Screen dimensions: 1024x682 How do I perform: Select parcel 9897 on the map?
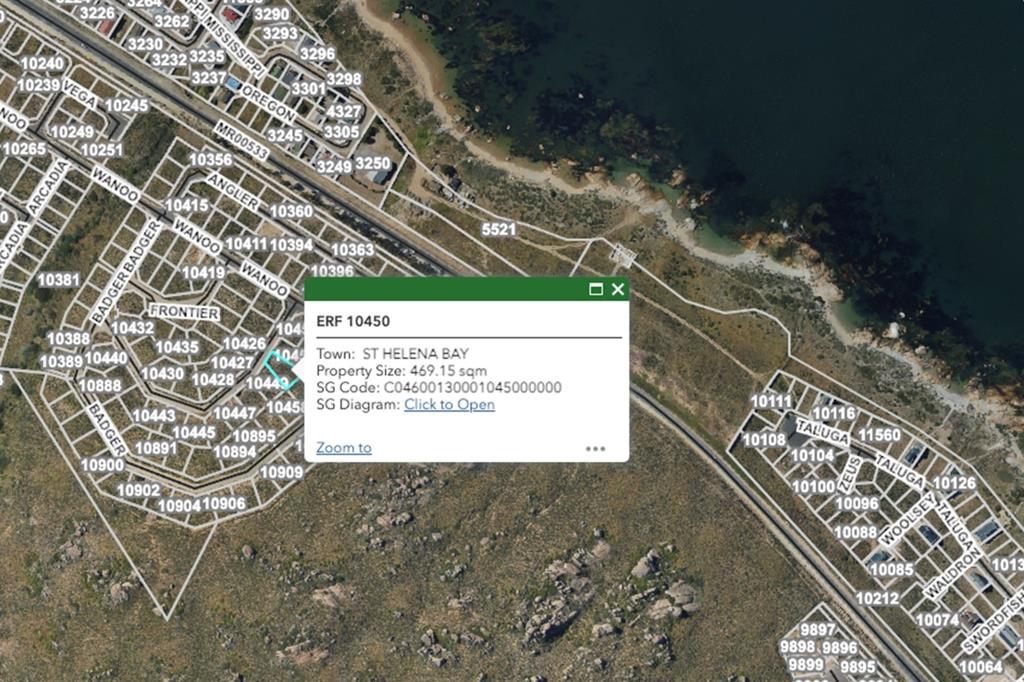pyautogui.click(x=818, y=630)
